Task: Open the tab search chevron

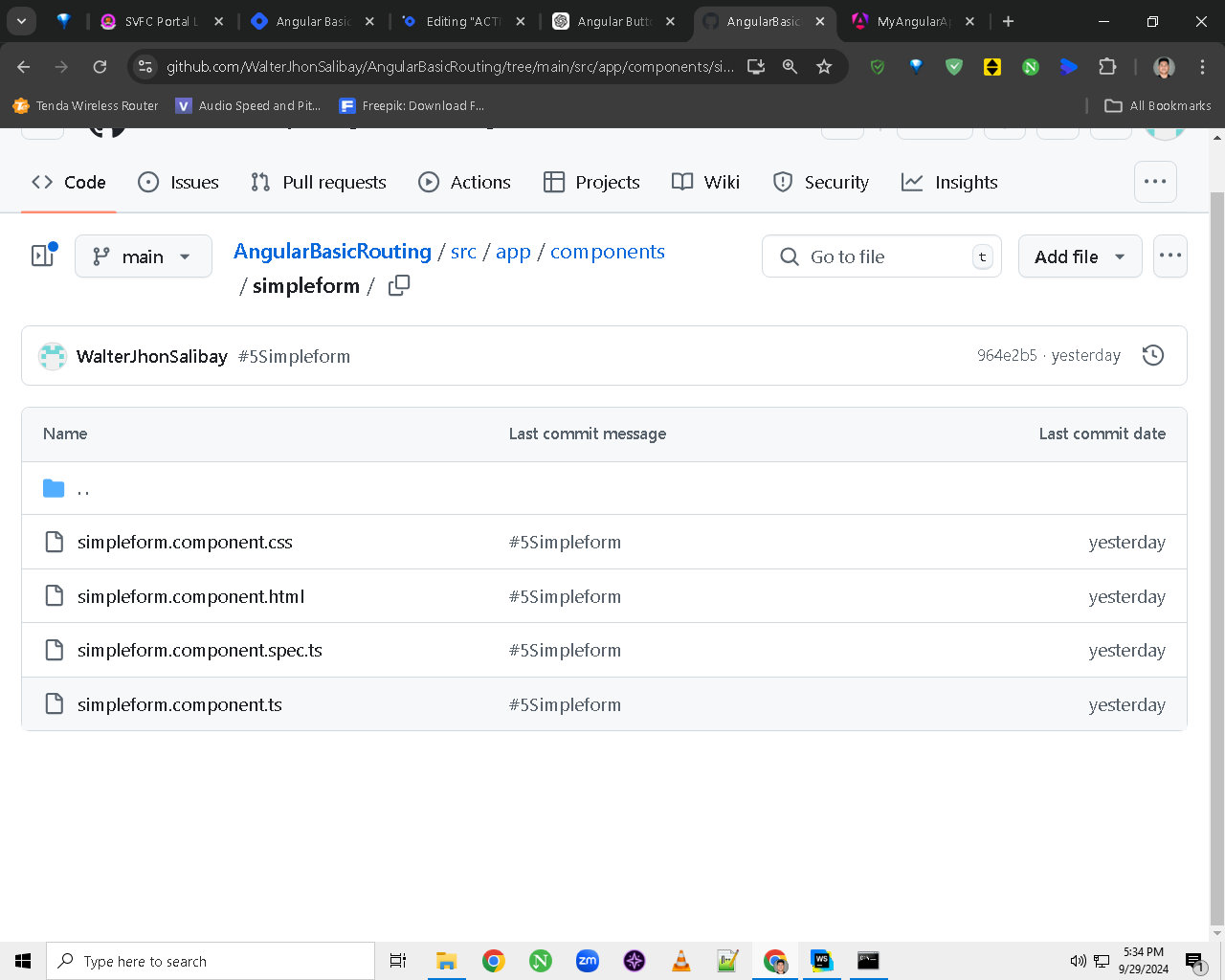Action: [21, 21]
